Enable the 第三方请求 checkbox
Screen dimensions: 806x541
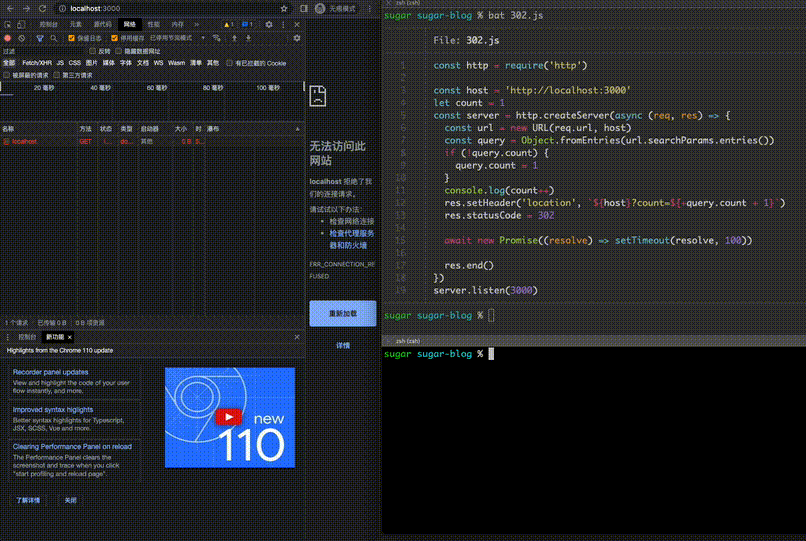coord(57,75)
